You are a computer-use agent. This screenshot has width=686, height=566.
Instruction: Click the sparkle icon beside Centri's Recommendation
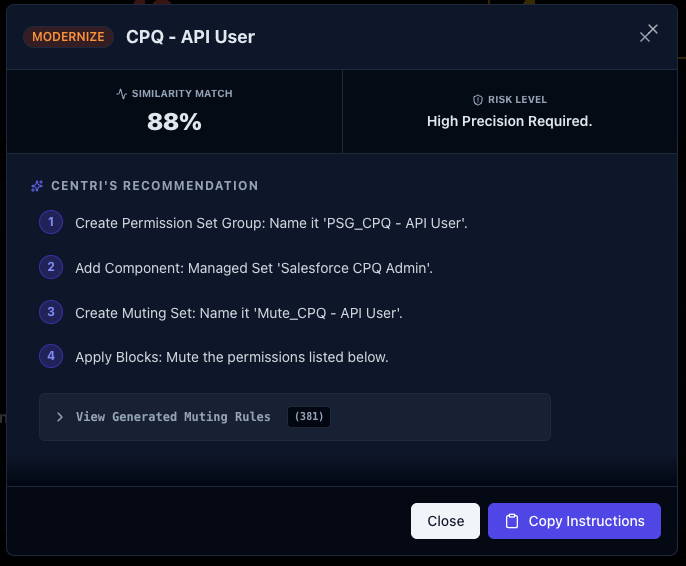pyautogui.click(x=37, y=186)
